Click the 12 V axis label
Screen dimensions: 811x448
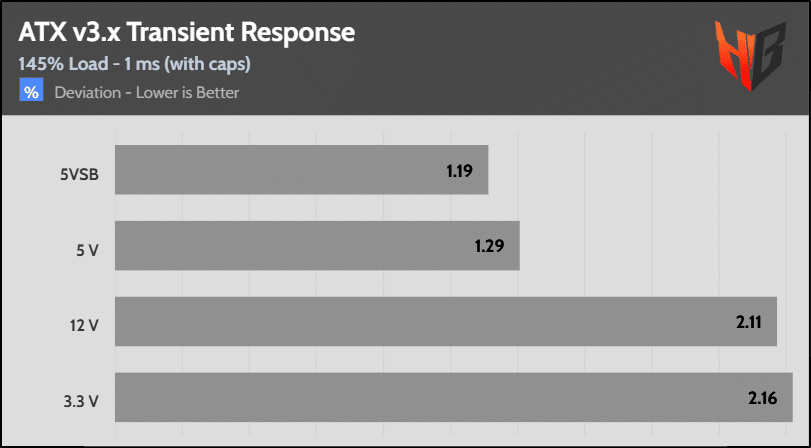click(84, 326)
